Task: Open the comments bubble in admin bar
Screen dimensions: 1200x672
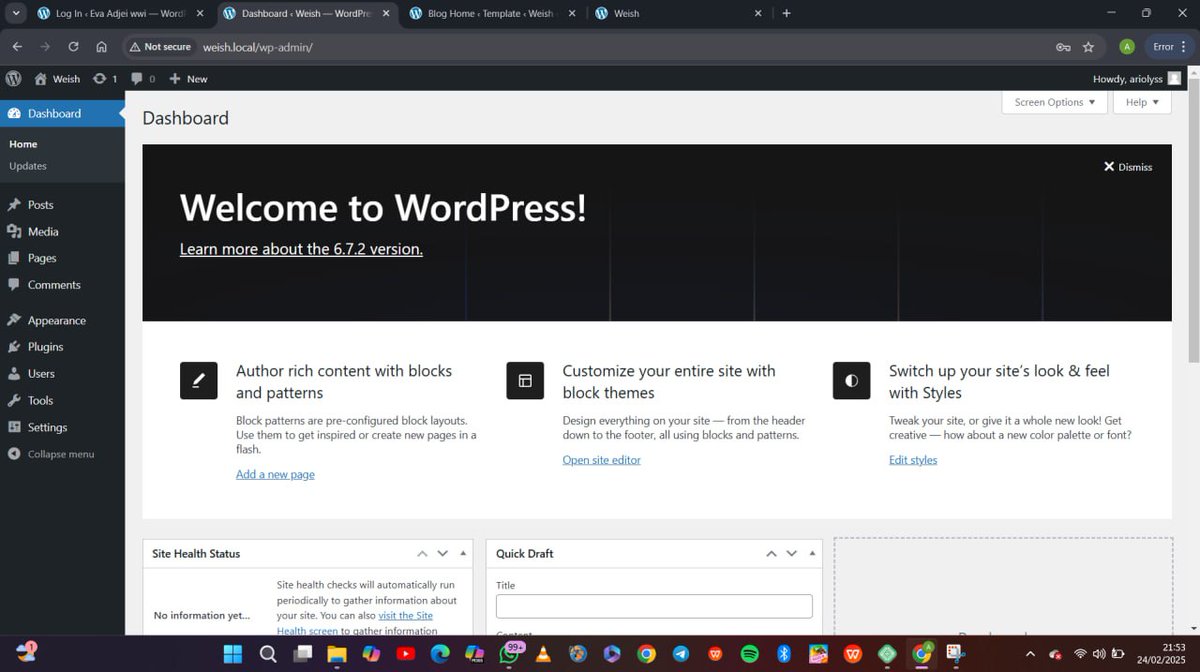Action: pos(143,78)
